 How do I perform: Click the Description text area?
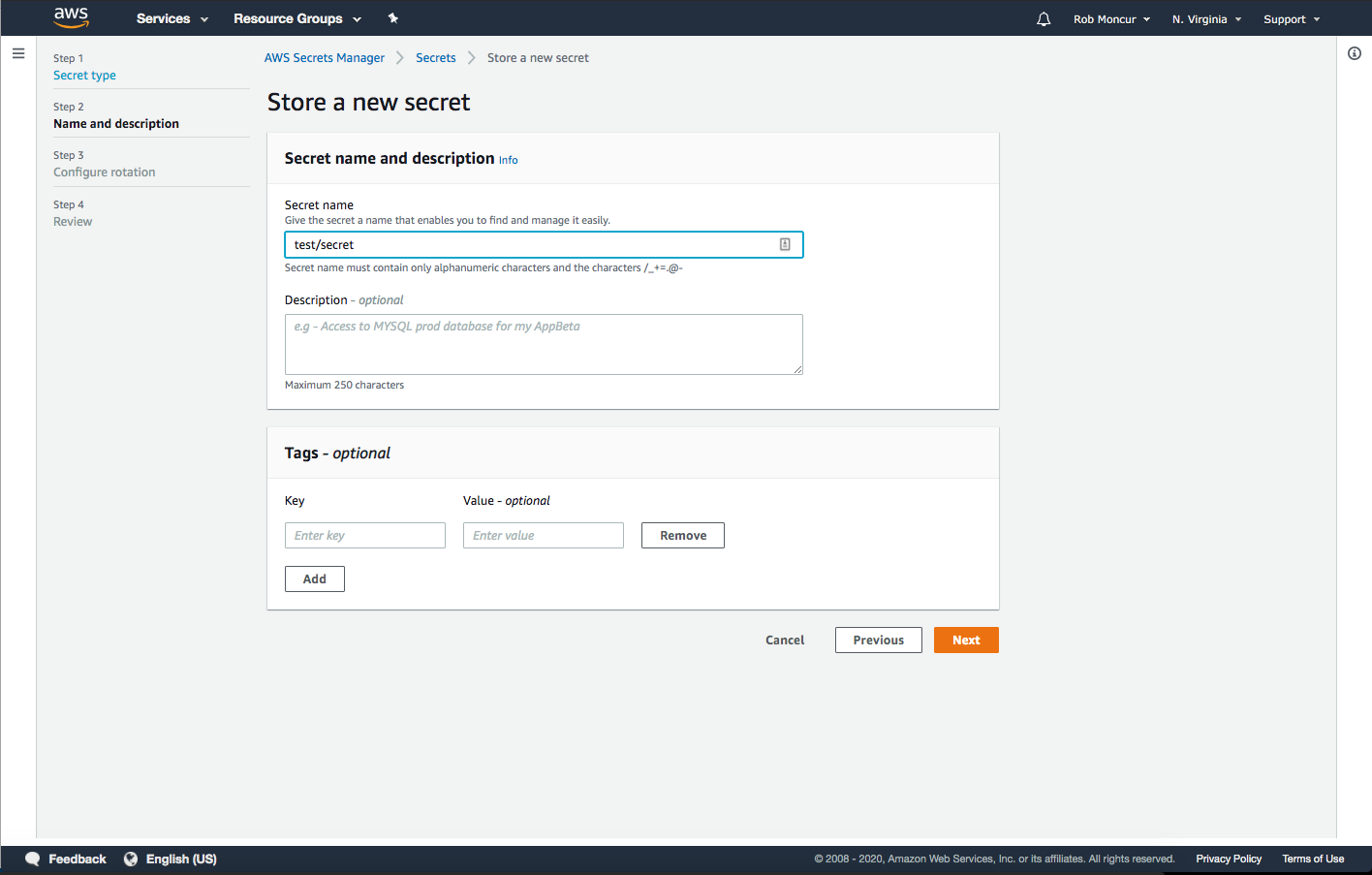544,344
